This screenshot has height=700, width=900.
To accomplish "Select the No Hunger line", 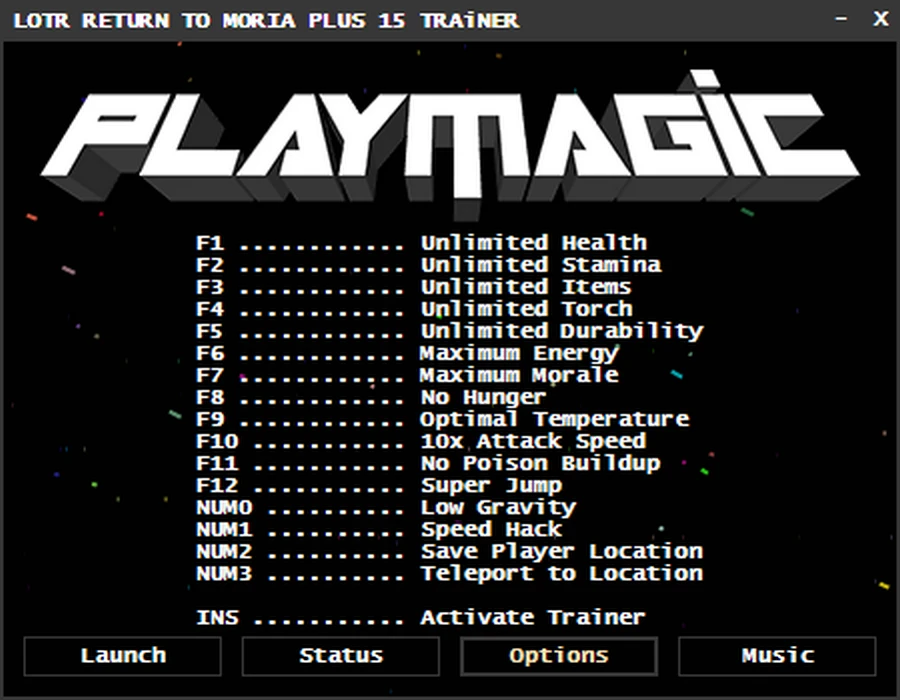I will [x=371, y=397].
